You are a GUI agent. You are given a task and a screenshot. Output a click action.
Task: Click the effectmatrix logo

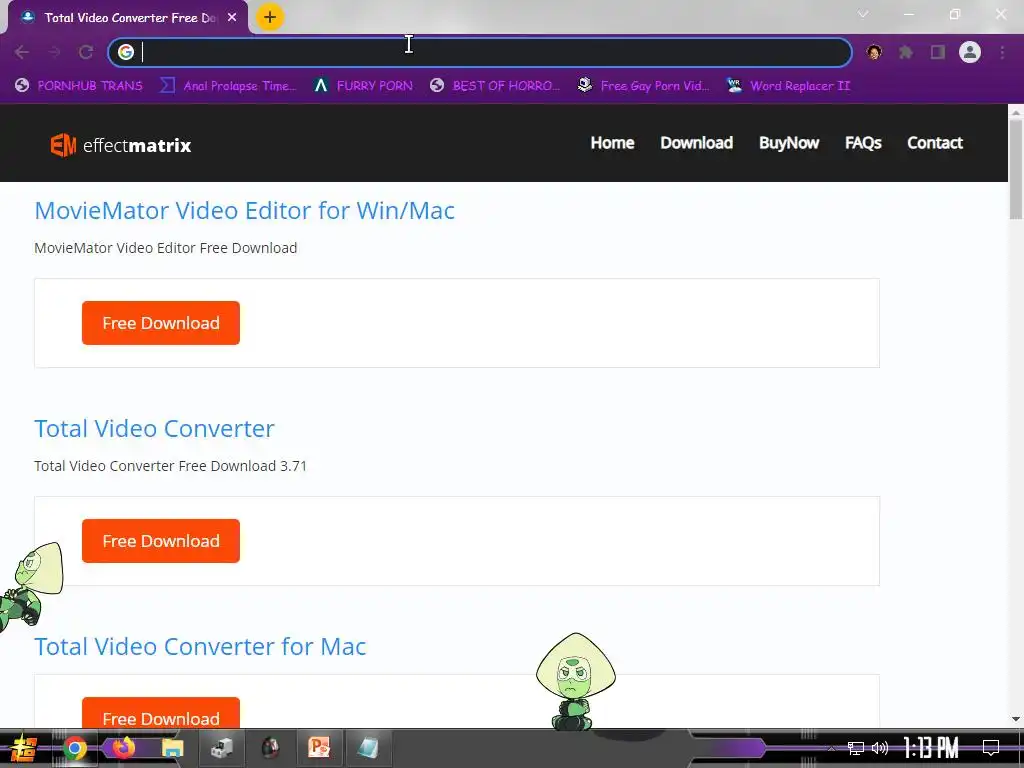pos(121,145)
